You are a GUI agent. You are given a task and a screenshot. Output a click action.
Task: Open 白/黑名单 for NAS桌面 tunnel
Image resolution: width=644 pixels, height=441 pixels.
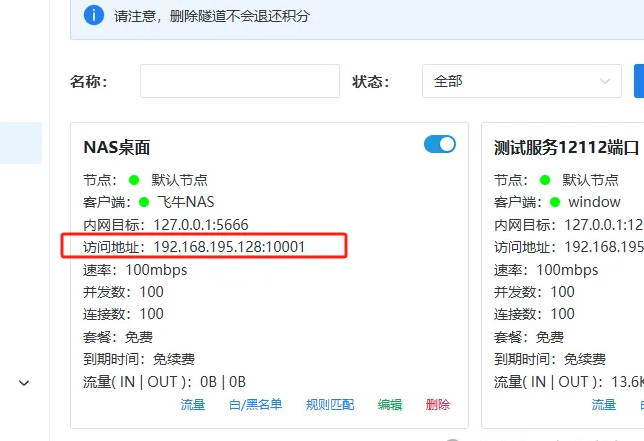[255, 404]
